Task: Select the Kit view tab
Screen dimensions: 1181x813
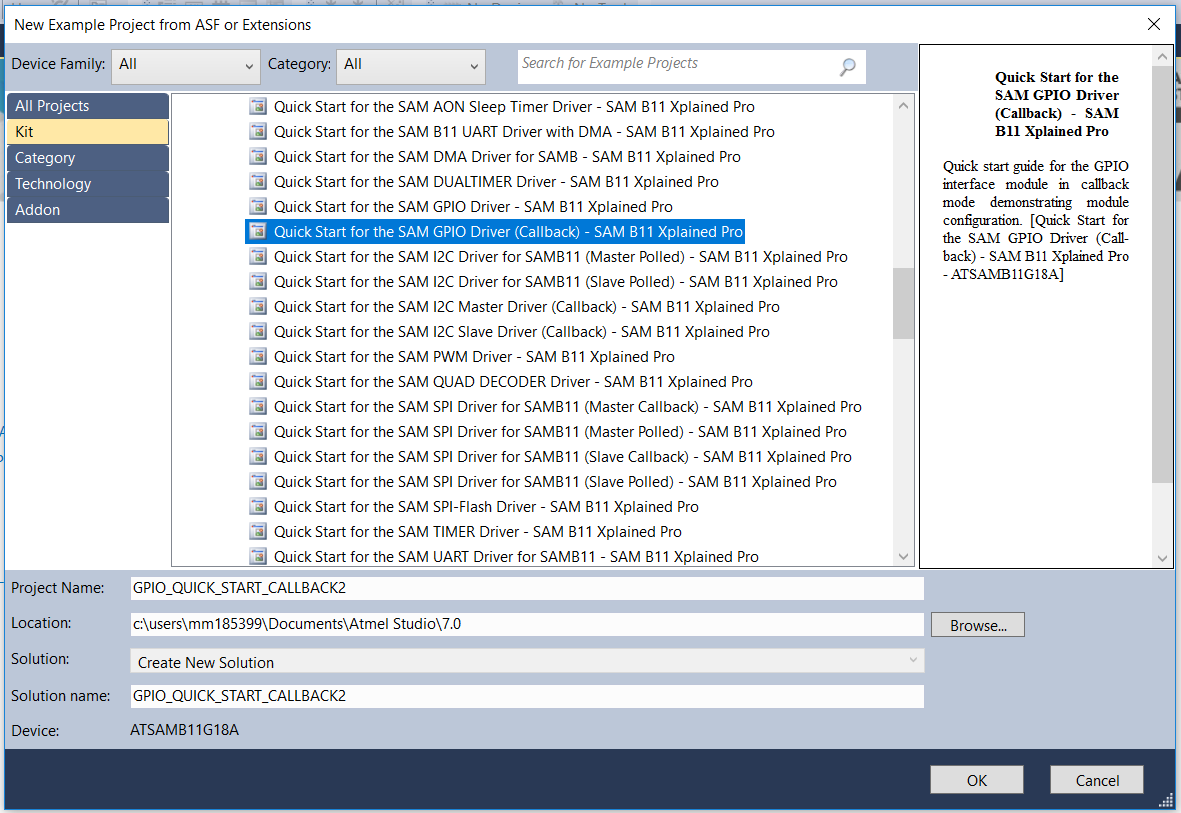Action: coord(87,132)
